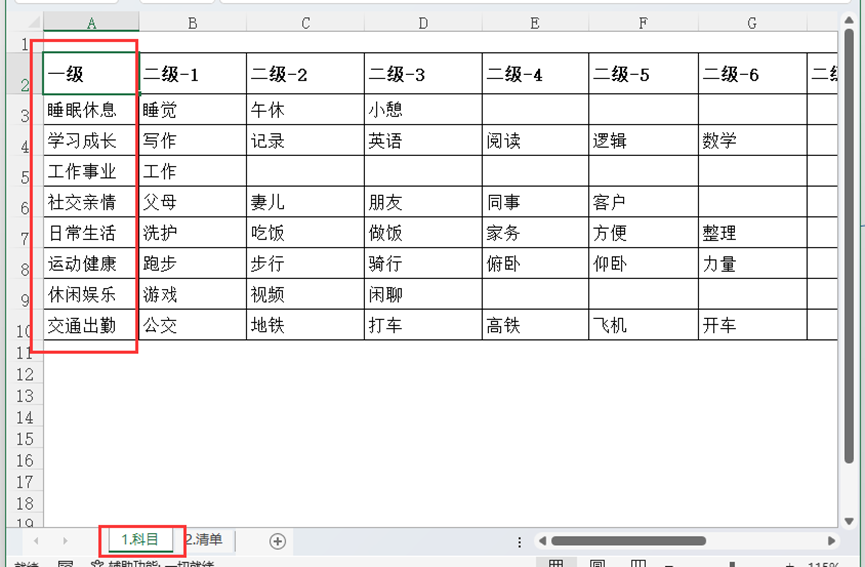Viewport: 865px width, 567px height.
Task: Select cell 客户
Action: (x=643, y=202)
